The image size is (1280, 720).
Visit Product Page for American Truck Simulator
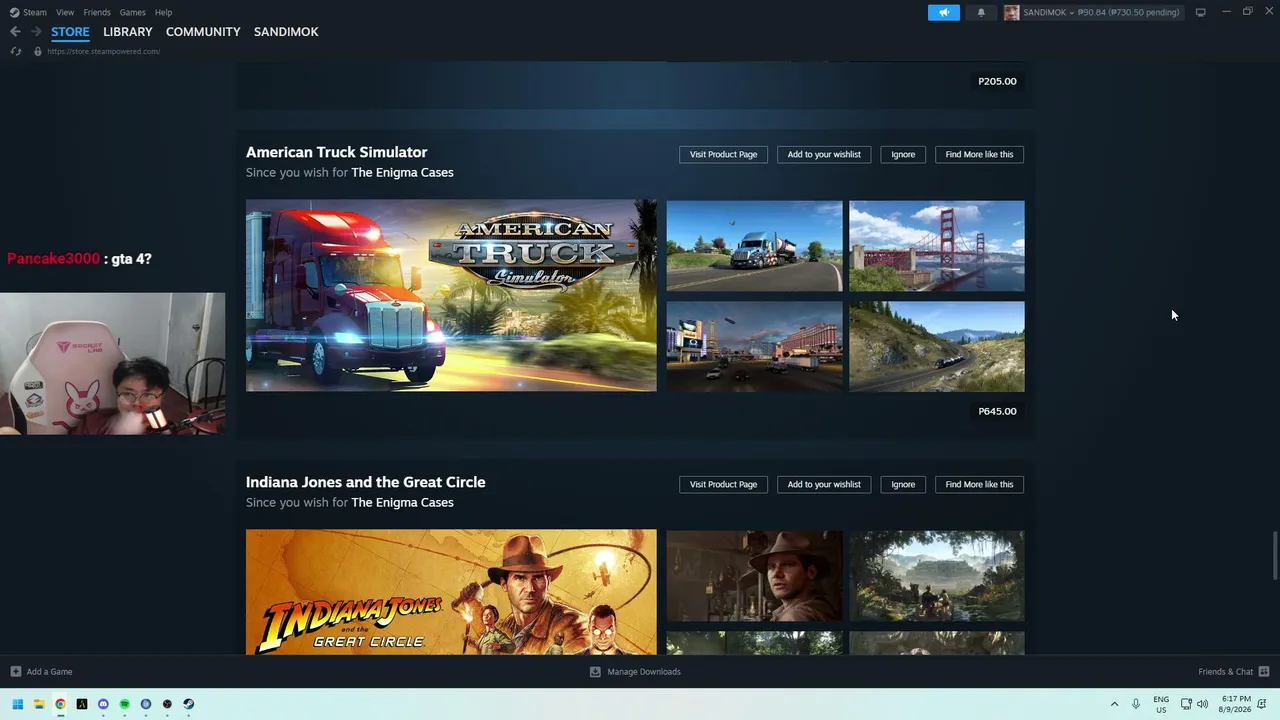point(723,154)
